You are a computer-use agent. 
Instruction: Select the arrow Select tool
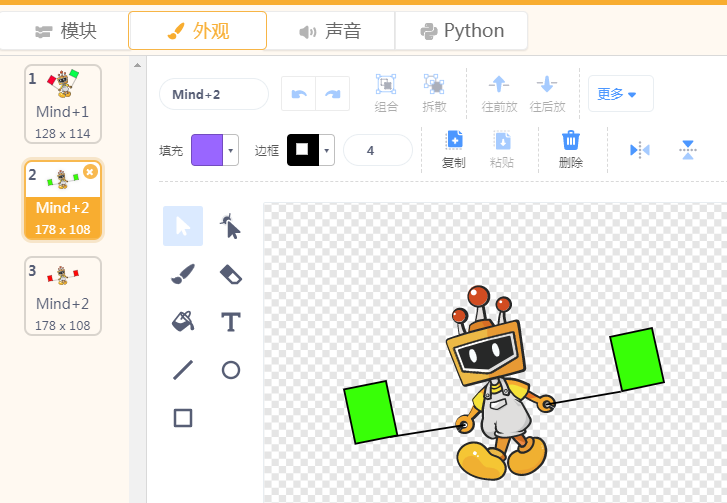pyautogui.click(x=183, y=226)
